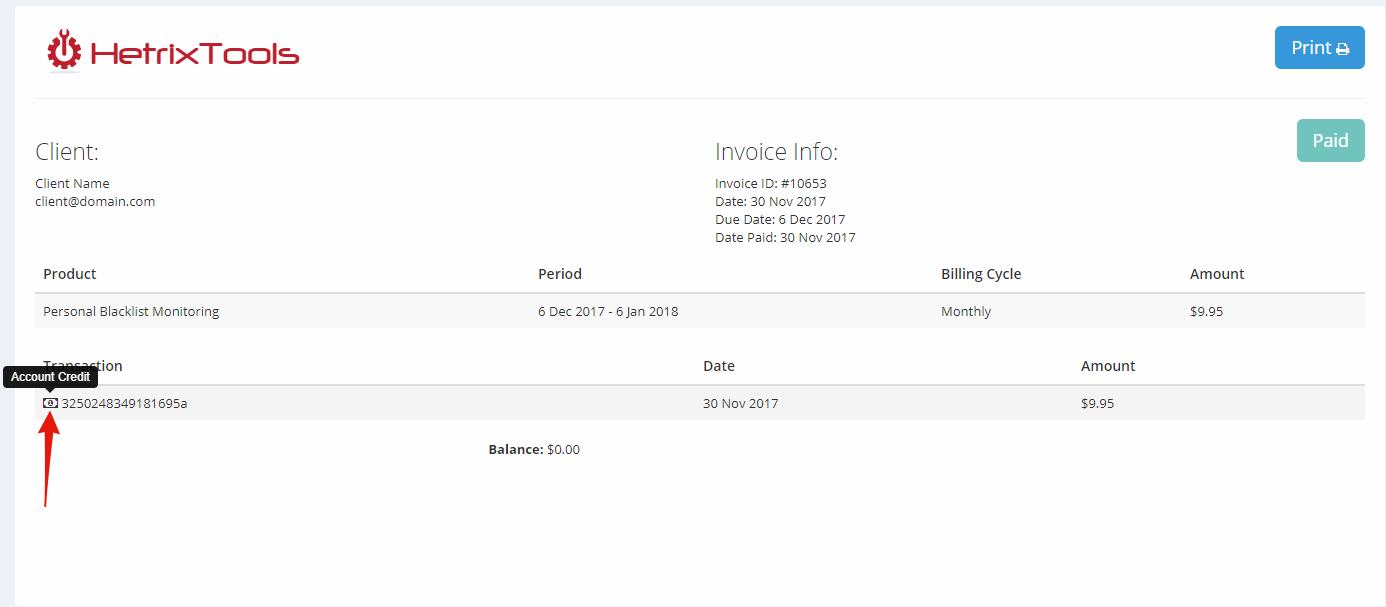Select the client@domain.com email text

point(95,201)
